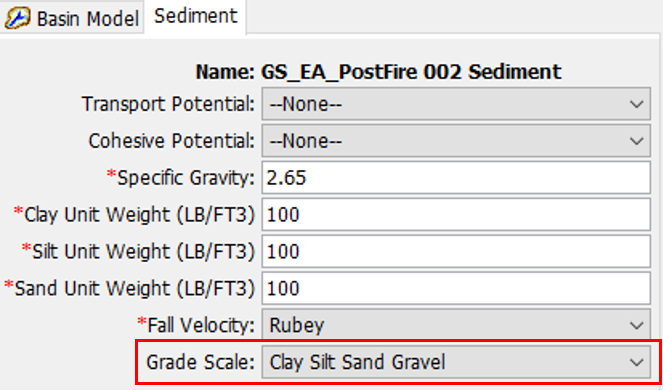Open the Fall Velocity dropdown showing Rubey
This screenshot has height=390, width=663.
[x=456, y=324]
